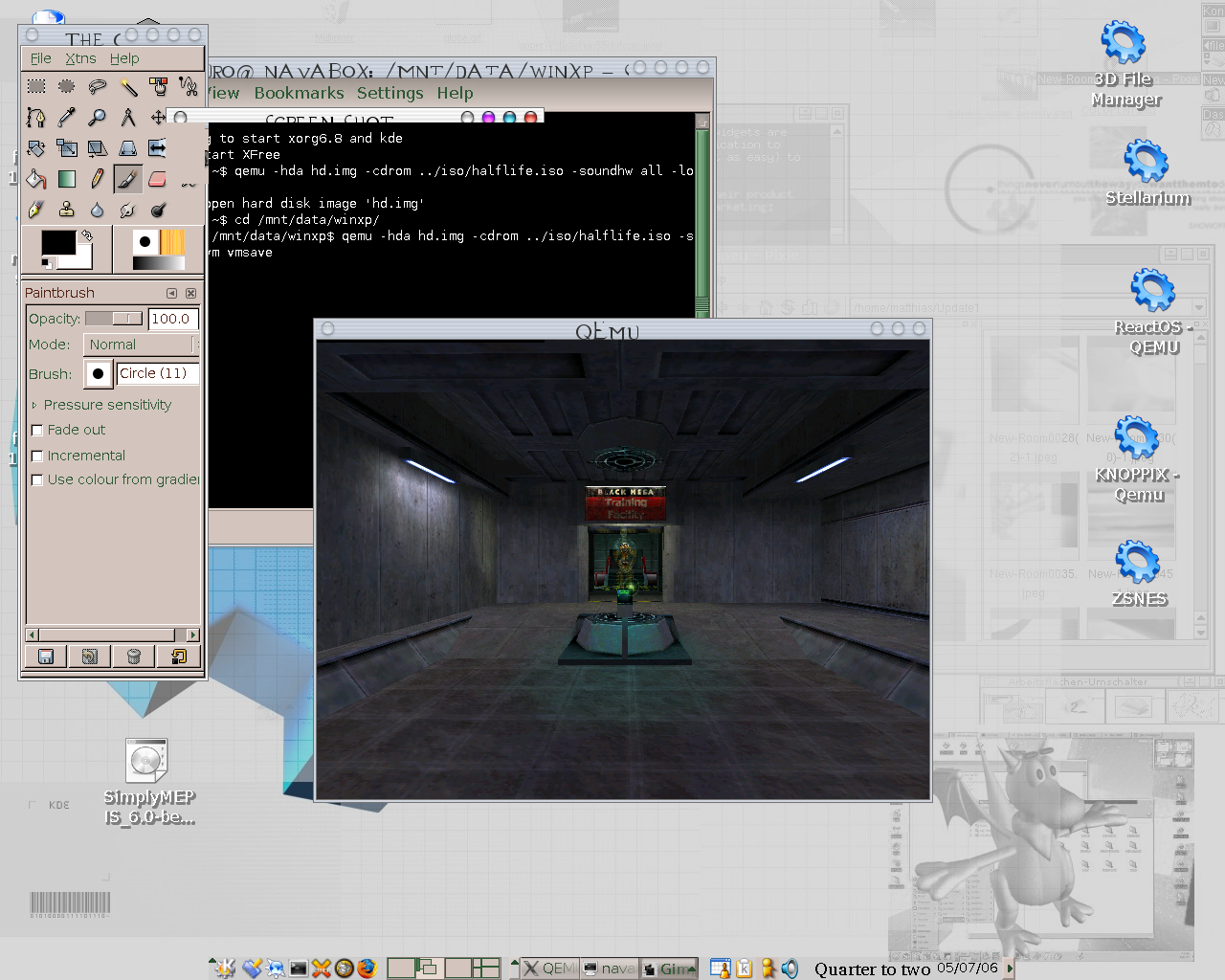Click the Restore options button in tool options
Screen dimensions: 1225x980
click(89, 657)
